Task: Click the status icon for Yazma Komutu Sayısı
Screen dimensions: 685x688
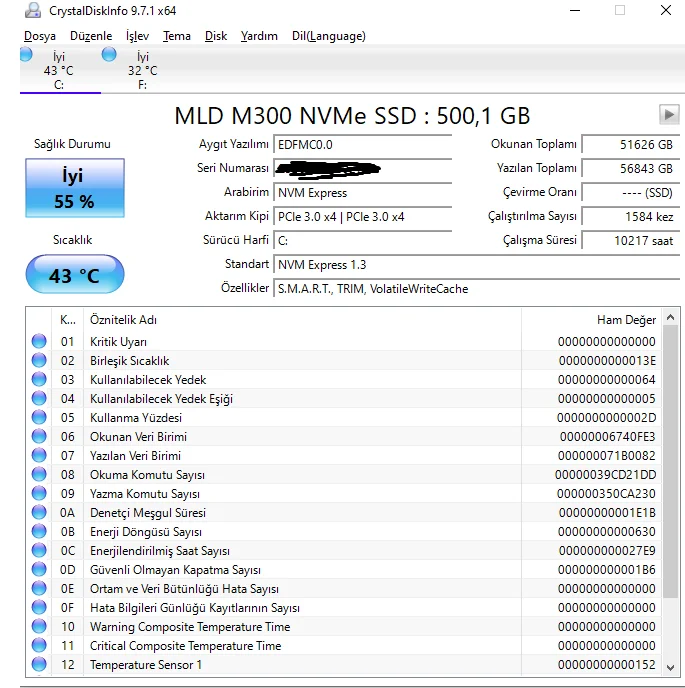Action: 39,494
